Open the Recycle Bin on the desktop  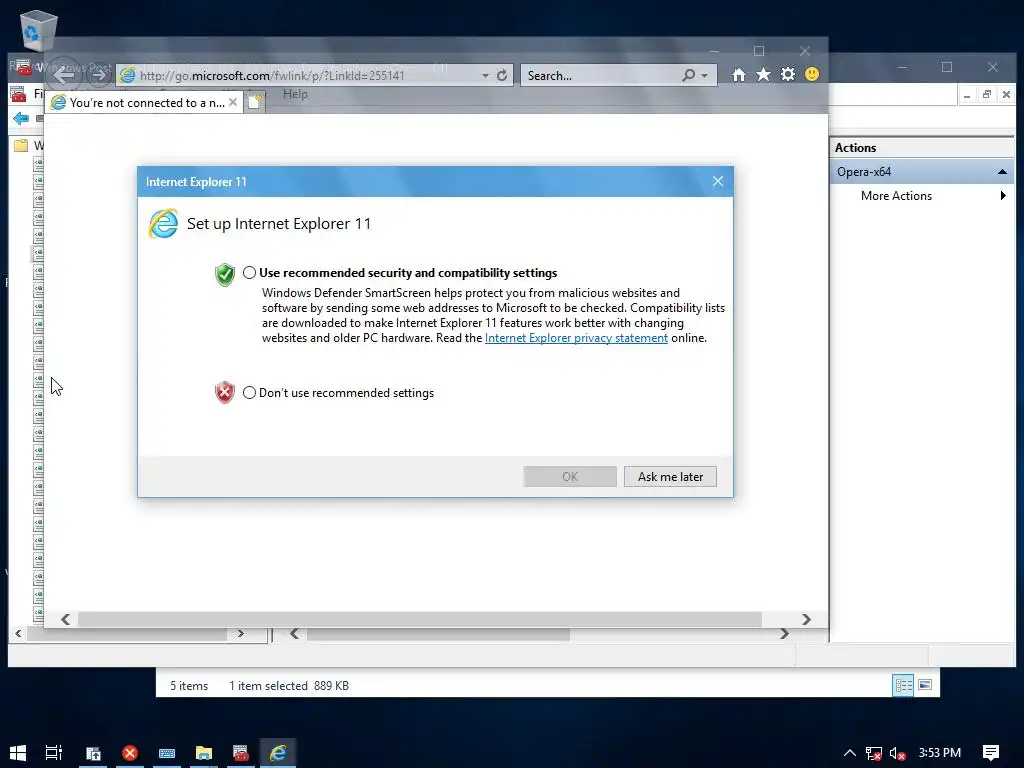38,30
